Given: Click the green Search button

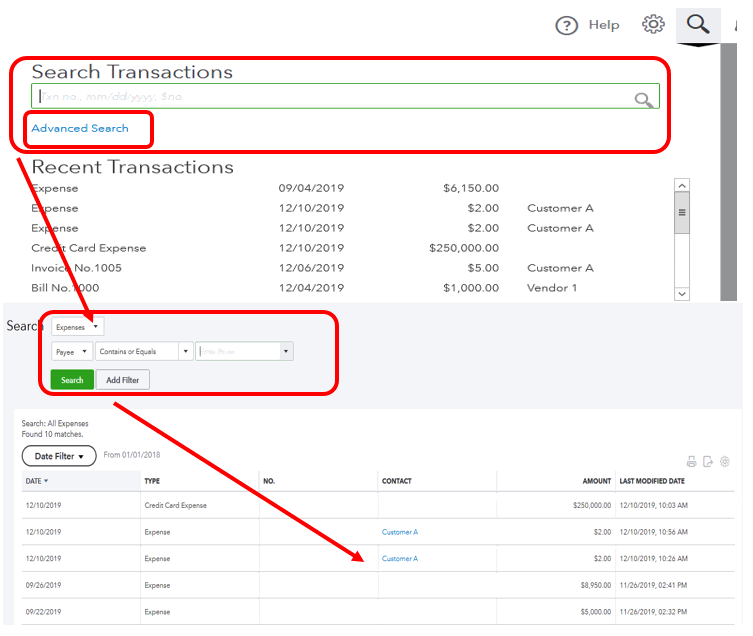Looking at the screenshot, I should tap(72, 380).
